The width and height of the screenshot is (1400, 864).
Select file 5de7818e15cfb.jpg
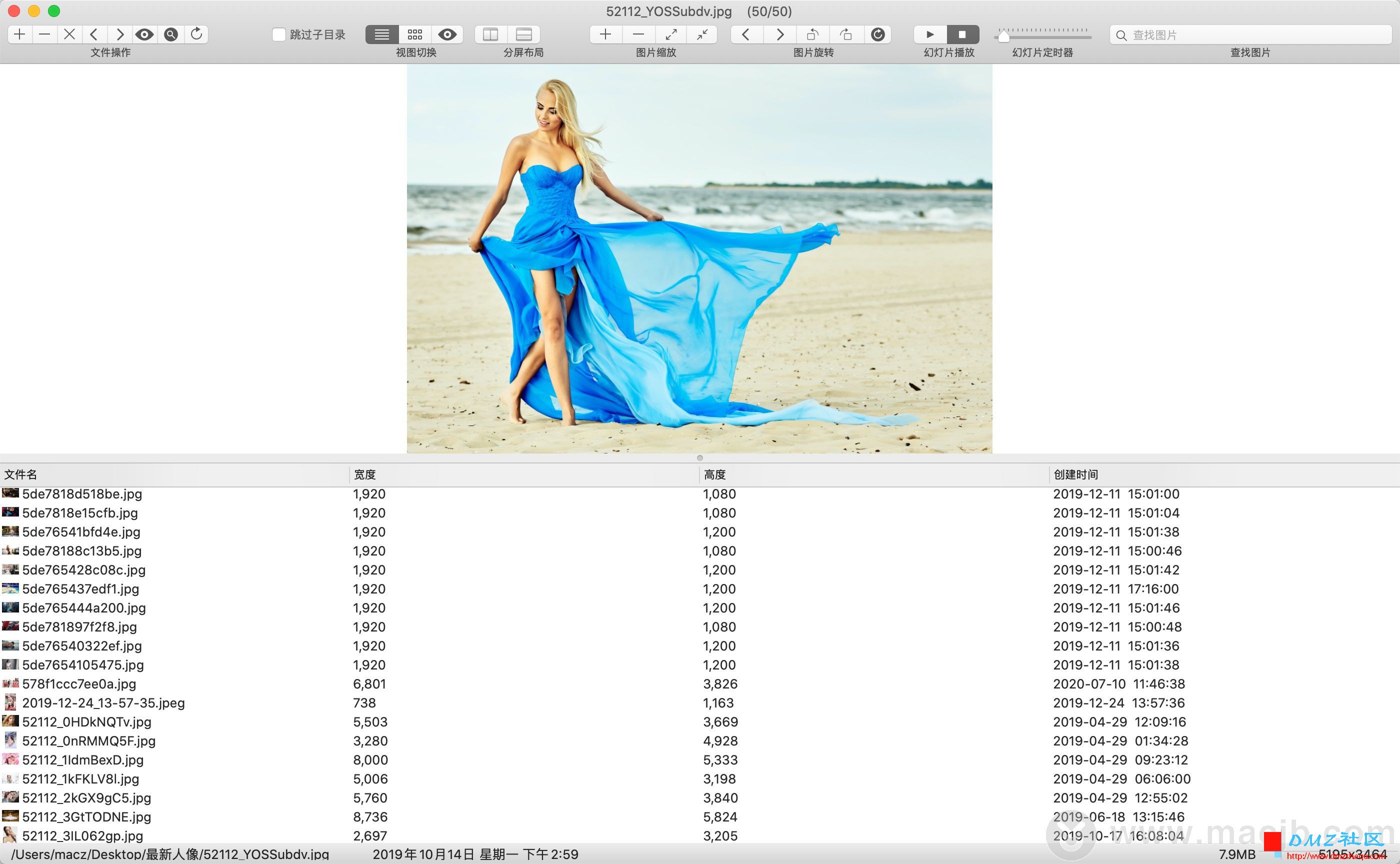pos(80,512)
